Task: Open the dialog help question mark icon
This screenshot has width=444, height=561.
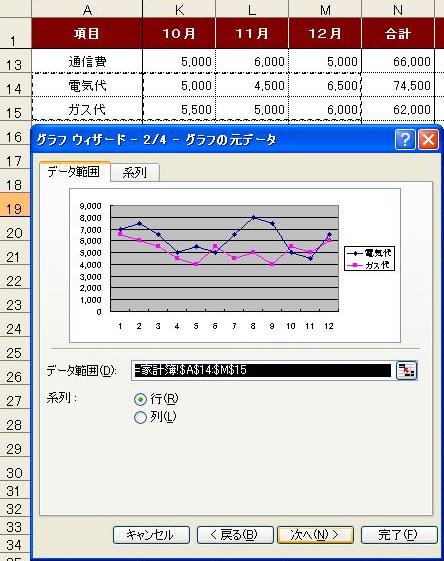Action: click(405, 140)
